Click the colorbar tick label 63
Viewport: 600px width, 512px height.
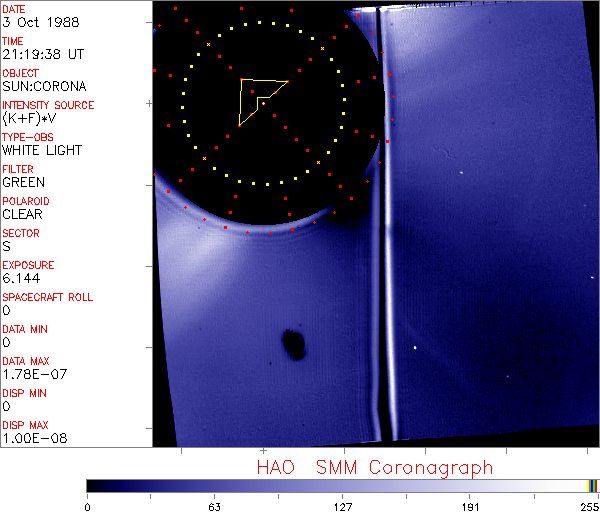coord(214,505)
